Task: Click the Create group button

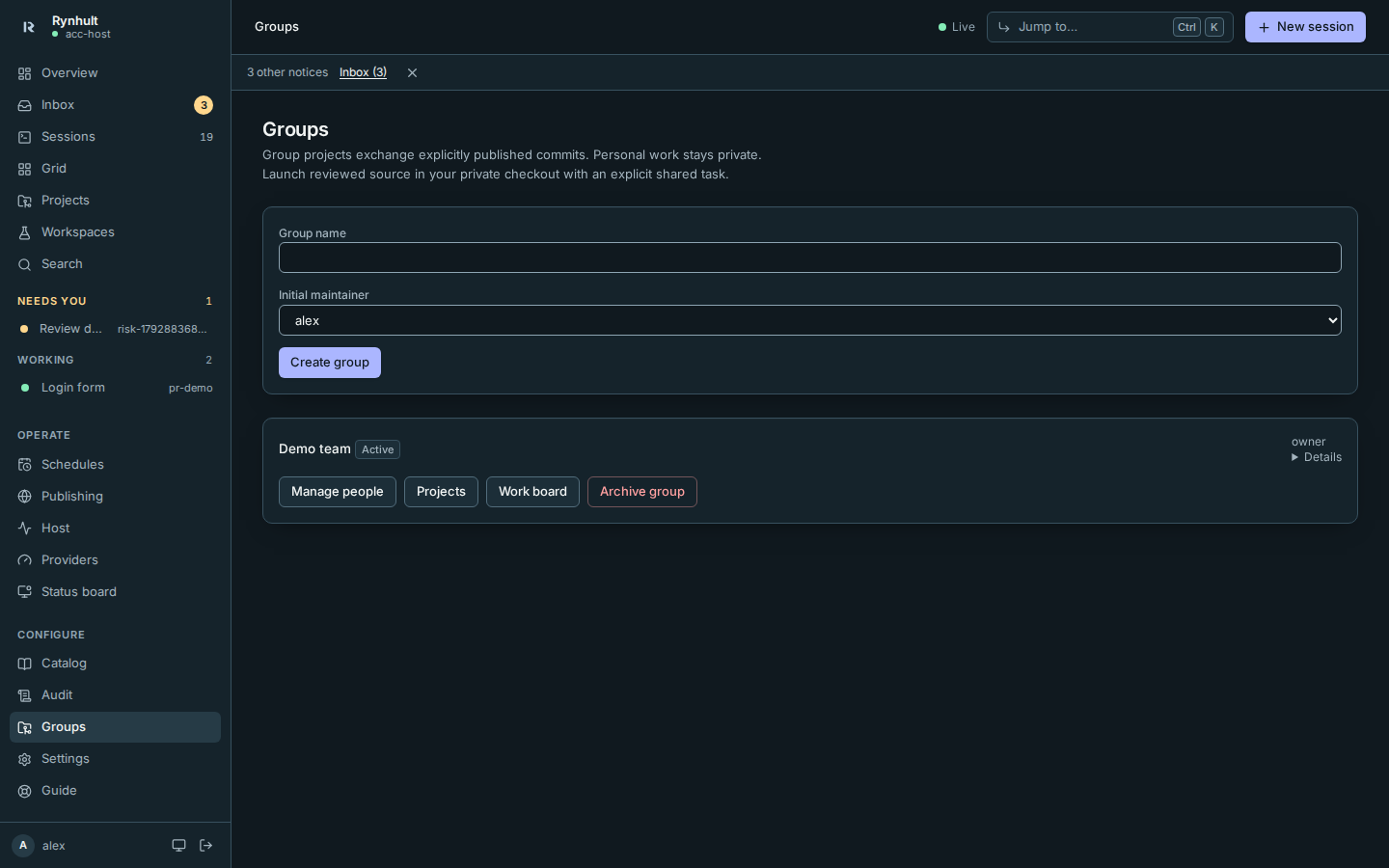Action: point(330,363)
